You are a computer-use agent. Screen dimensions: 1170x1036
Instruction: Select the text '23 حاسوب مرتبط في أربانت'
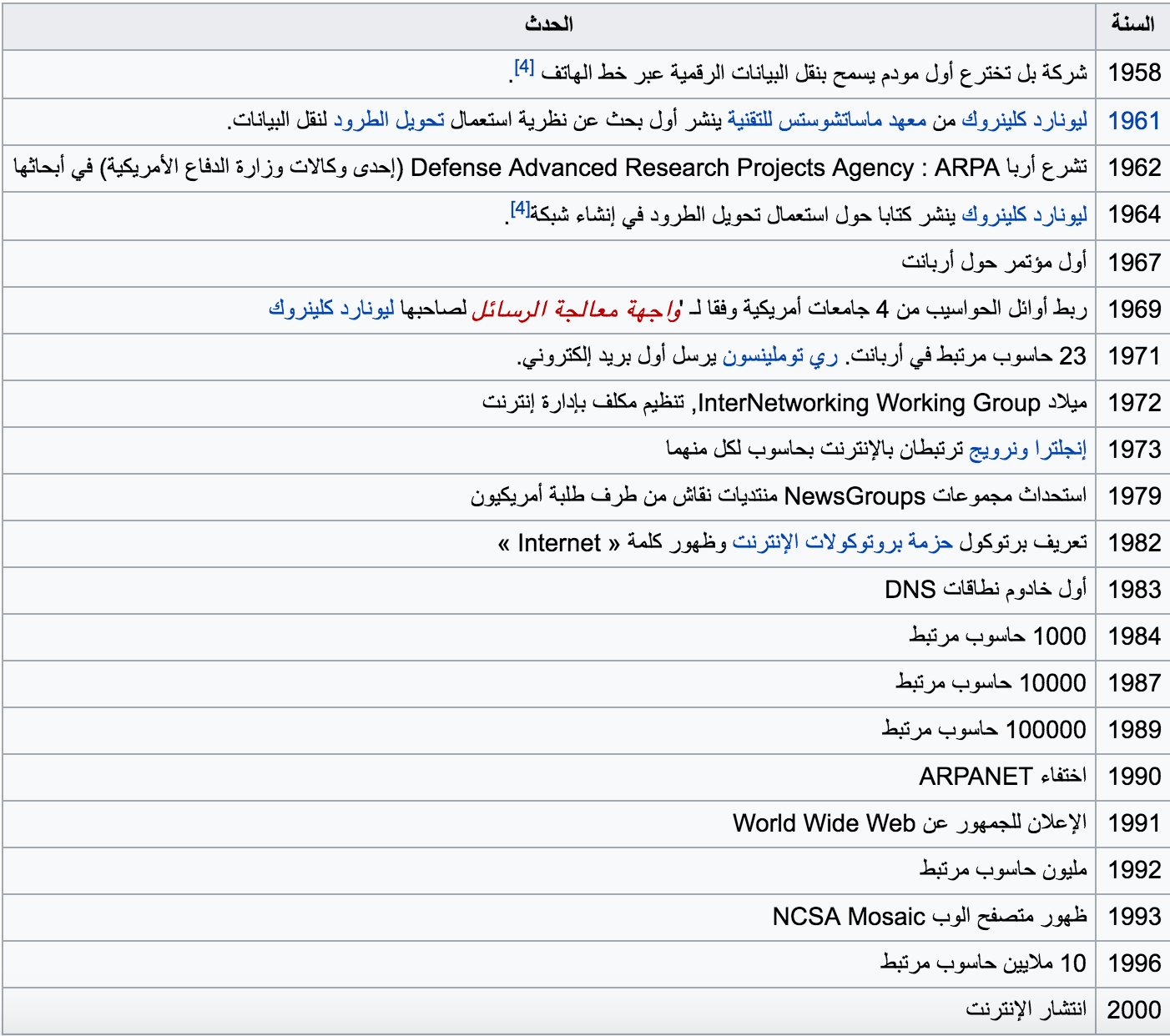click(x=970, y=356)
